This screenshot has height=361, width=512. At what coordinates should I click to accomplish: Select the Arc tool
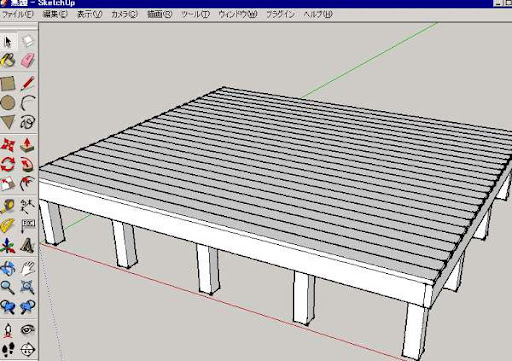pyautogui.click(x=28, y=103)
